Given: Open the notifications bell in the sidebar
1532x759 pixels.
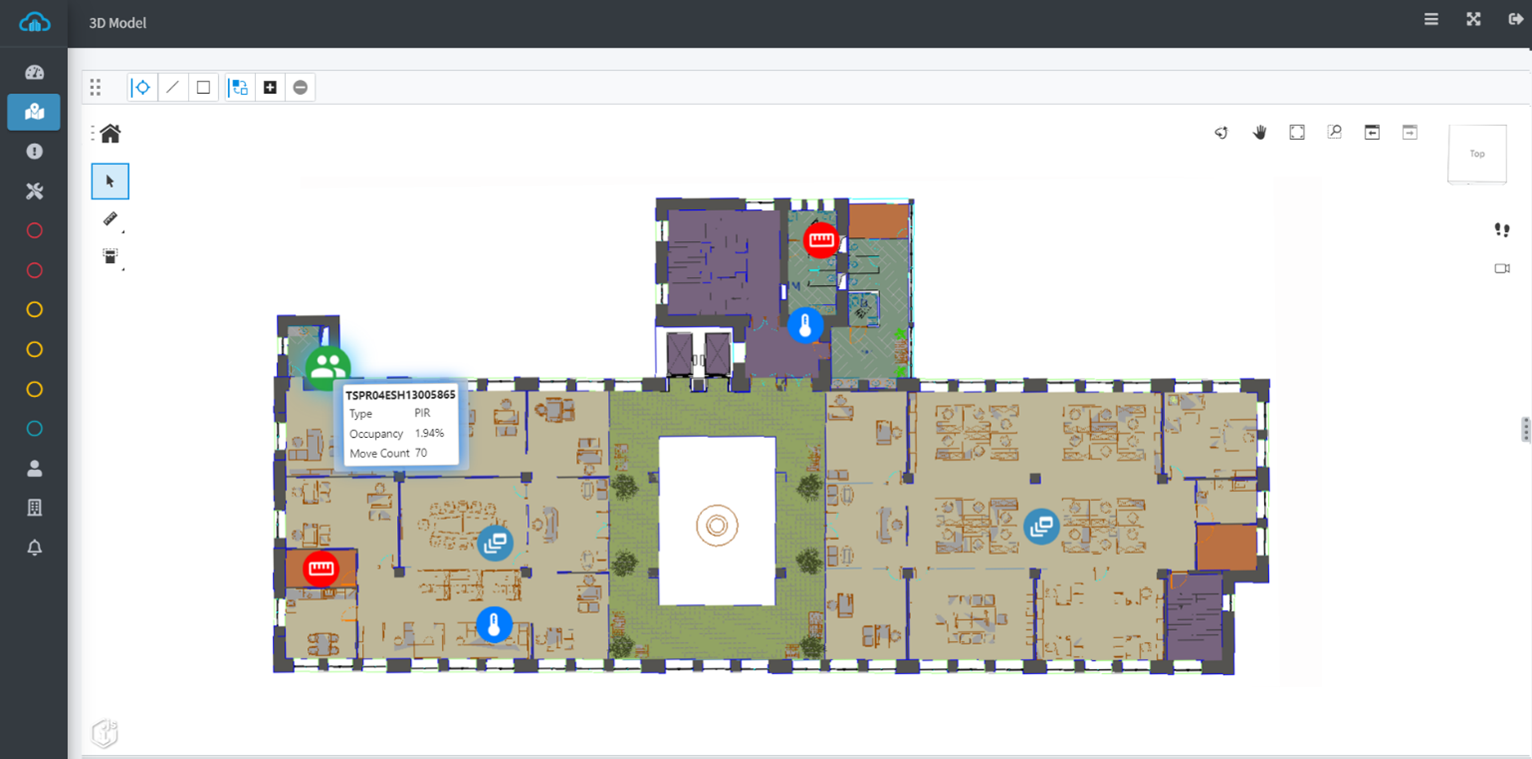Looking at the screenshot, I should 34,547.
